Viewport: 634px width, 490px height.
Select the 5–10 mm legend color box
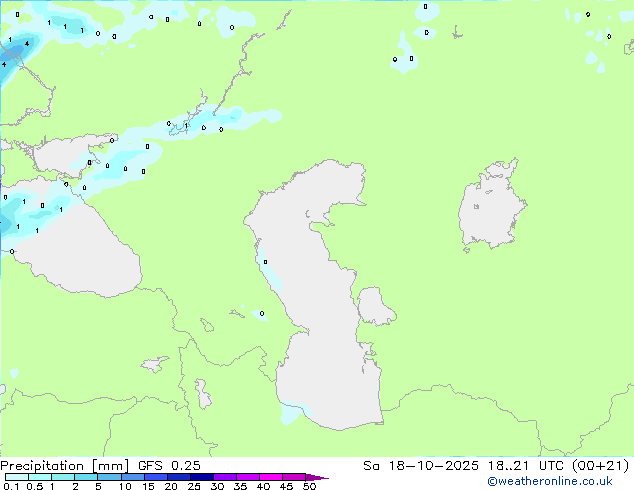(109, 477)
